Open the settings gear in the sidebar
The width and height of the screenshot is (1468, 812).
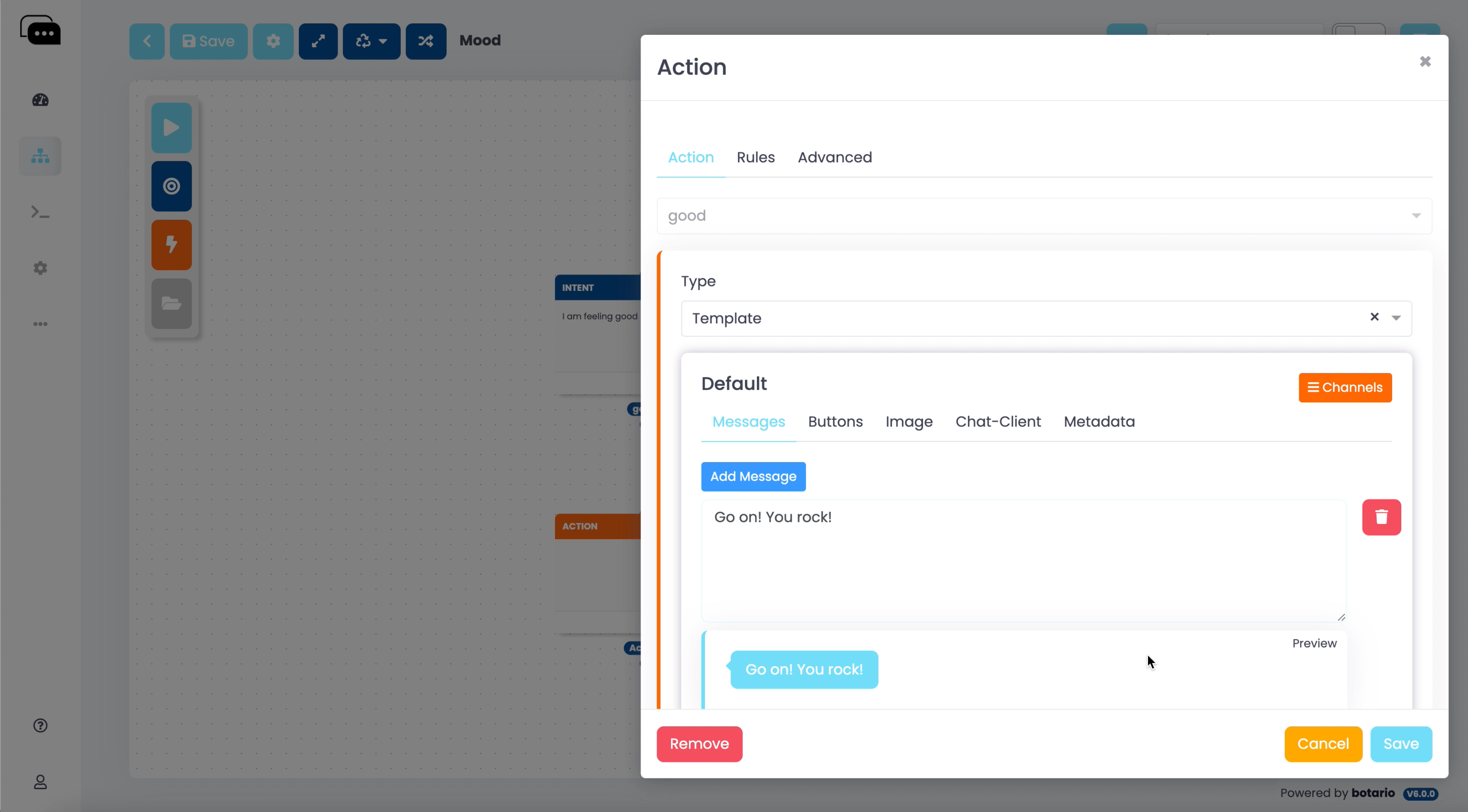[x=40, y=267]
